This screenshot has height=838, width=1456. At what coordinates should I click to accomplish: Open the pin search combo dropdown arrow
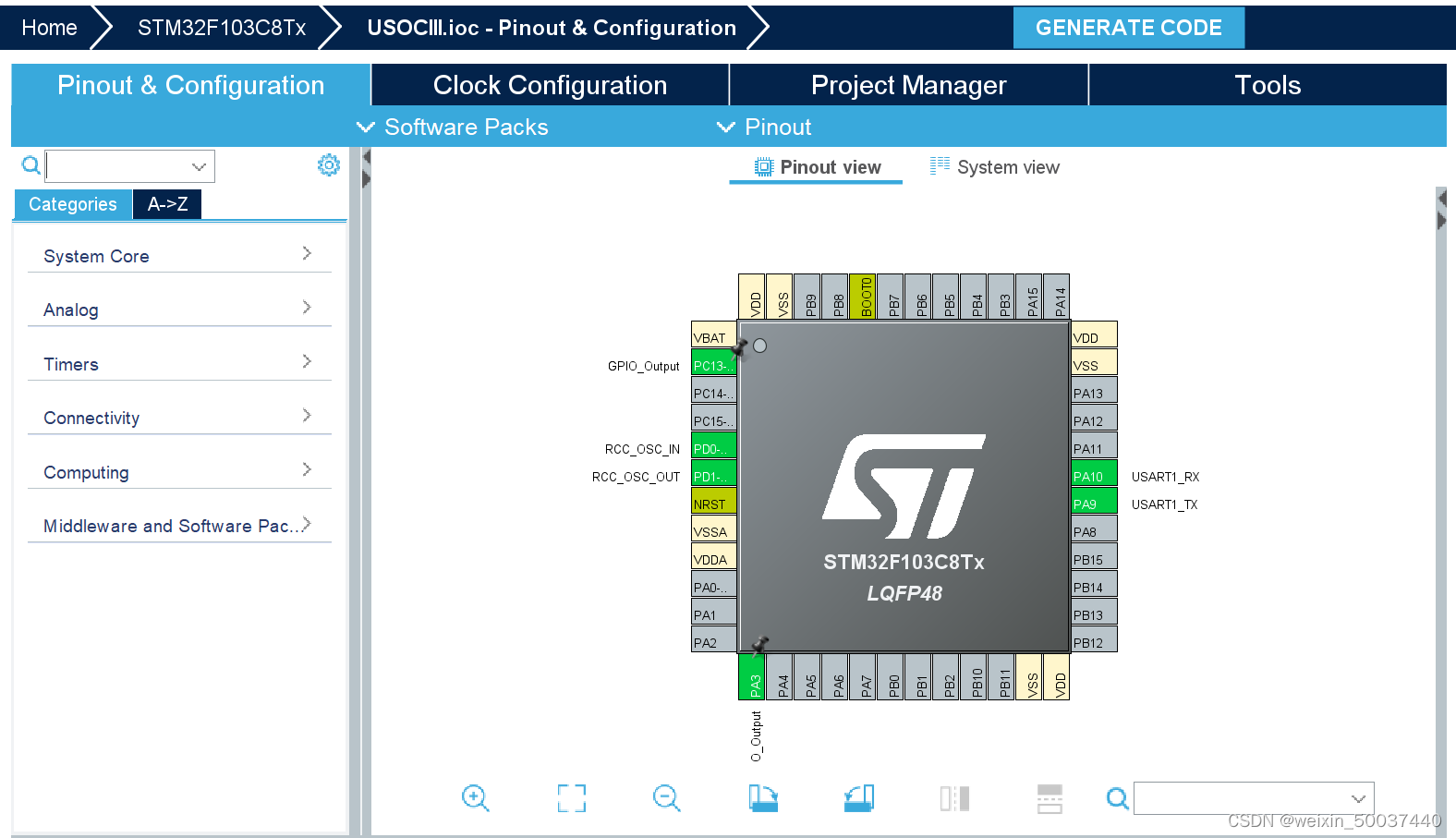tap(1358, 798)
